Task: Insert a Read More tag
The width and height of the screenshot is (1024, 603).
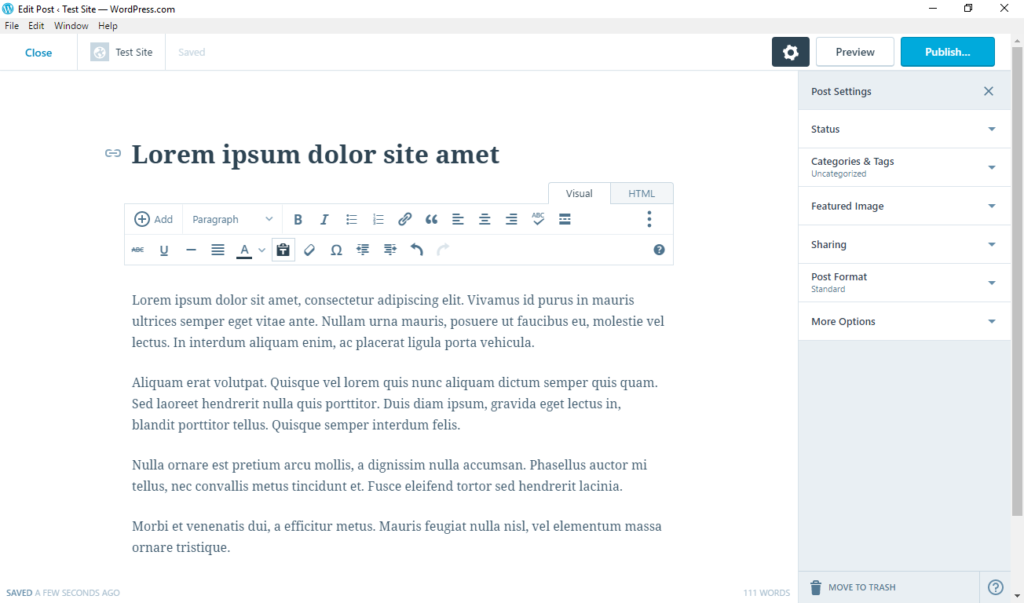Action: 565,219
